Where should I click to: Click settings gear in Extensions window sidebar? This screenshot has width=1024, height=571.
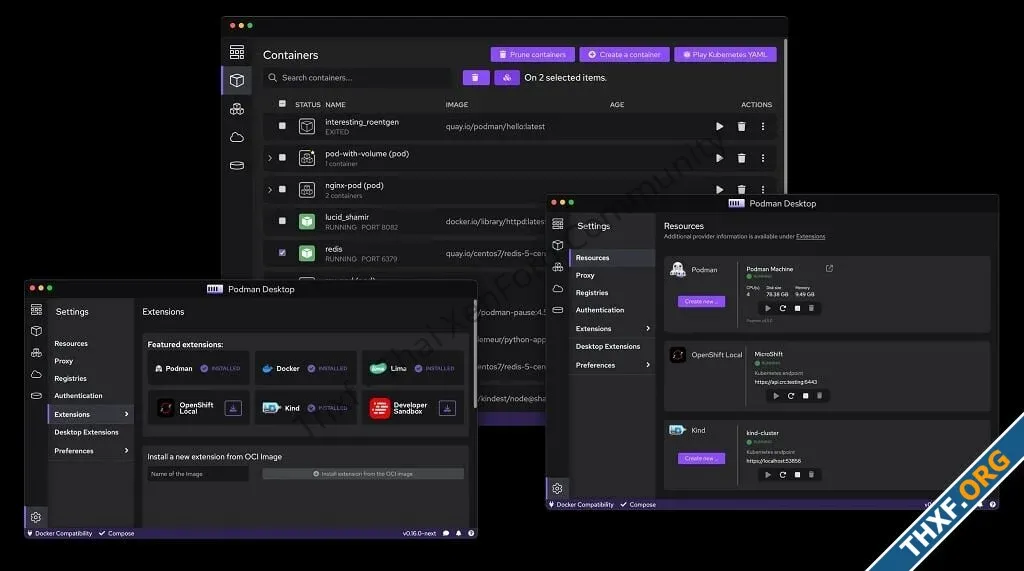click(36, 517)
